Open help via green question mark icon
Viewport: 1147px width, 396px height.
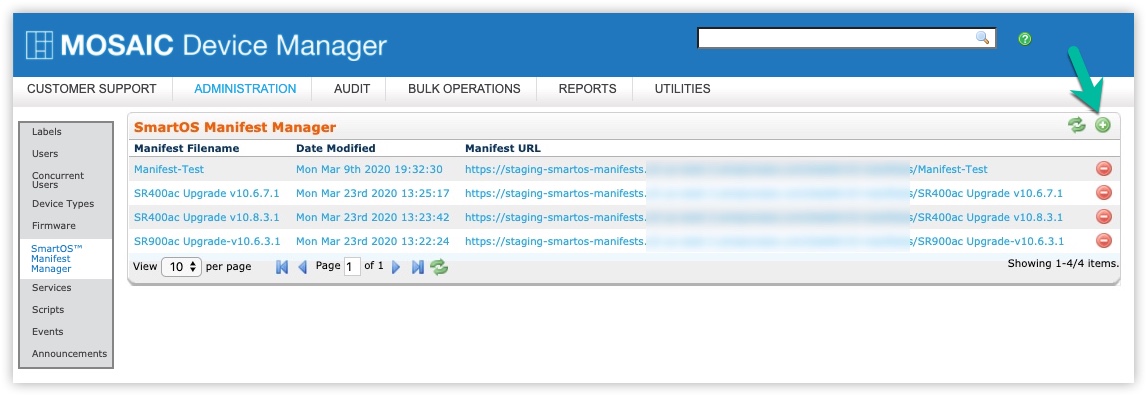pos(1024,39)
